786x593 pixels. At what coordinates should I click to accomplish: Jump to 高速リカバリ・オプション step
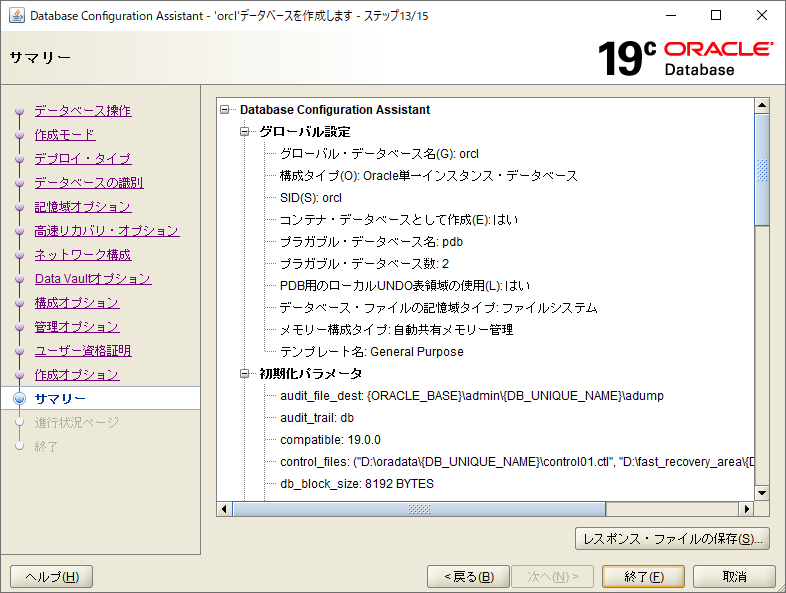coord(107,231)
